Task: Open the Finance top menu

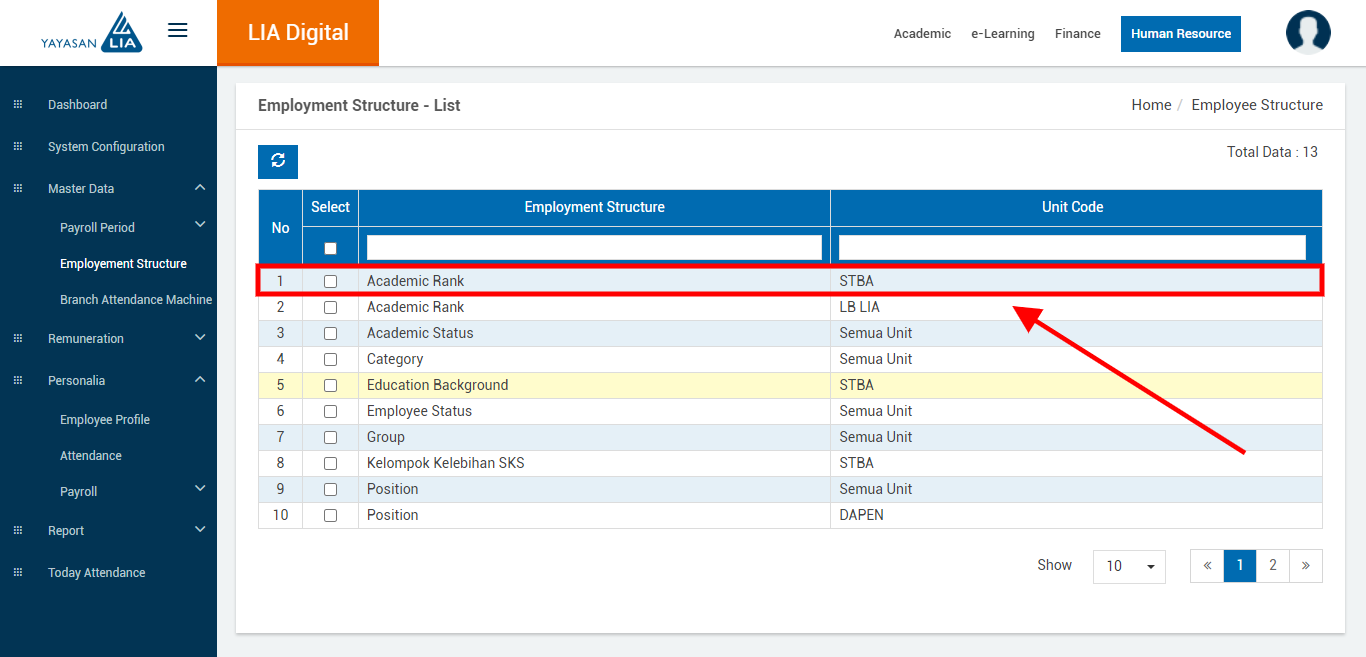Action: (1077, 34)
